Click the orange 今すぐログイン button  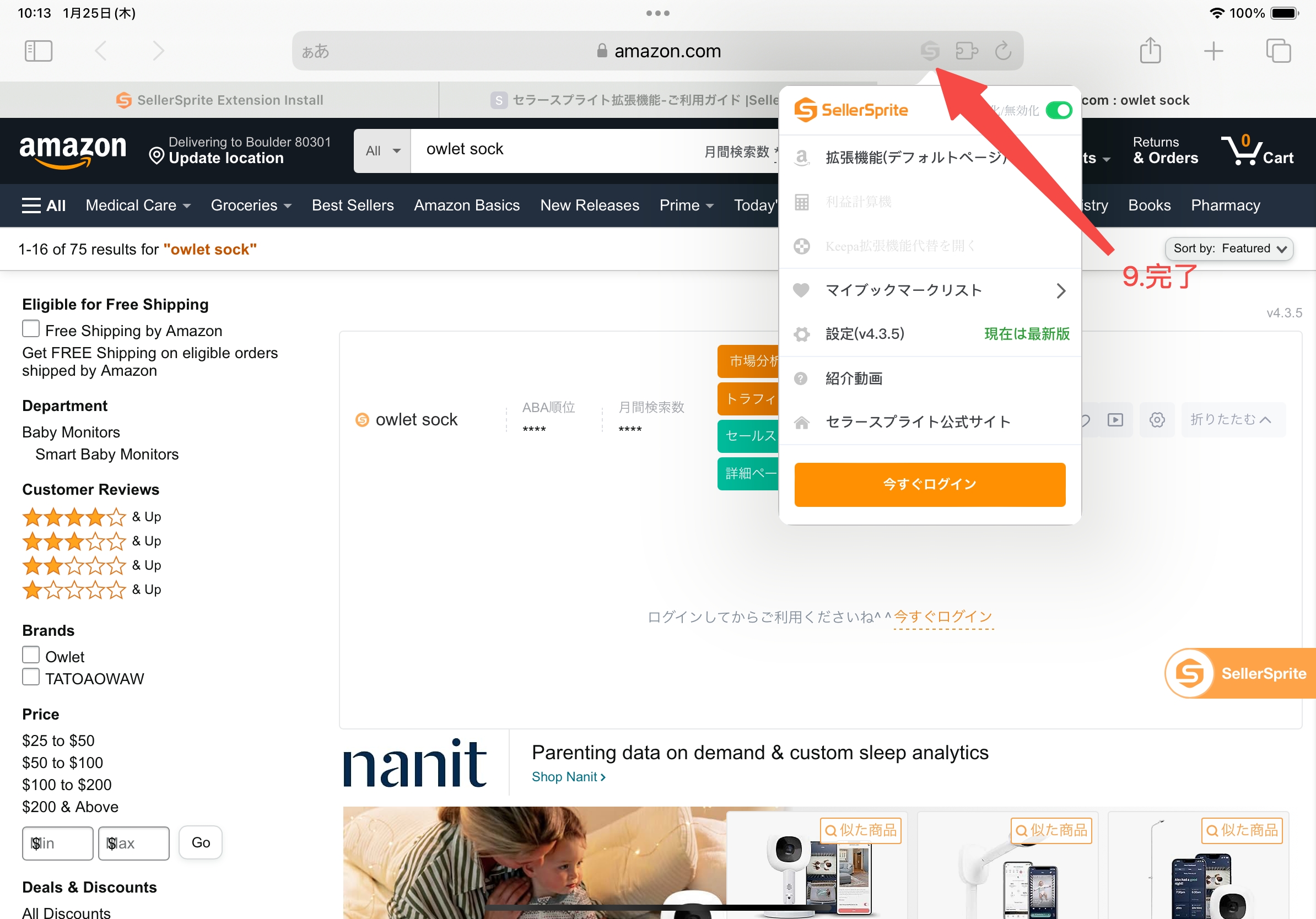tap(930, 485)
